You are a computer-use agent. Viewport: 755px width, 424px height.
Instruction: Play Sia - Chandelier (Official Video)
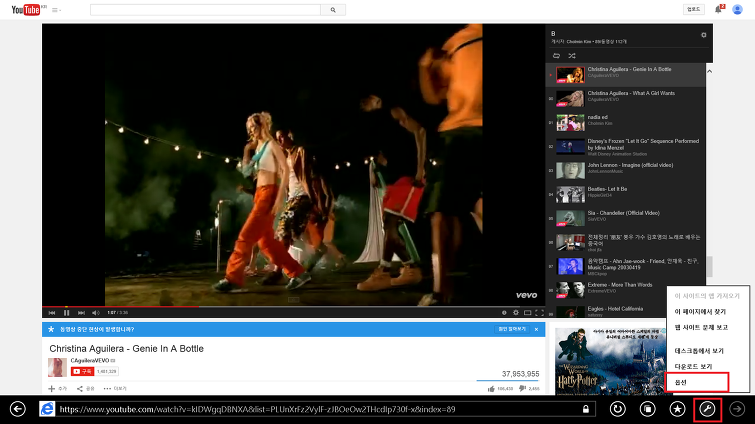[625, 218]
